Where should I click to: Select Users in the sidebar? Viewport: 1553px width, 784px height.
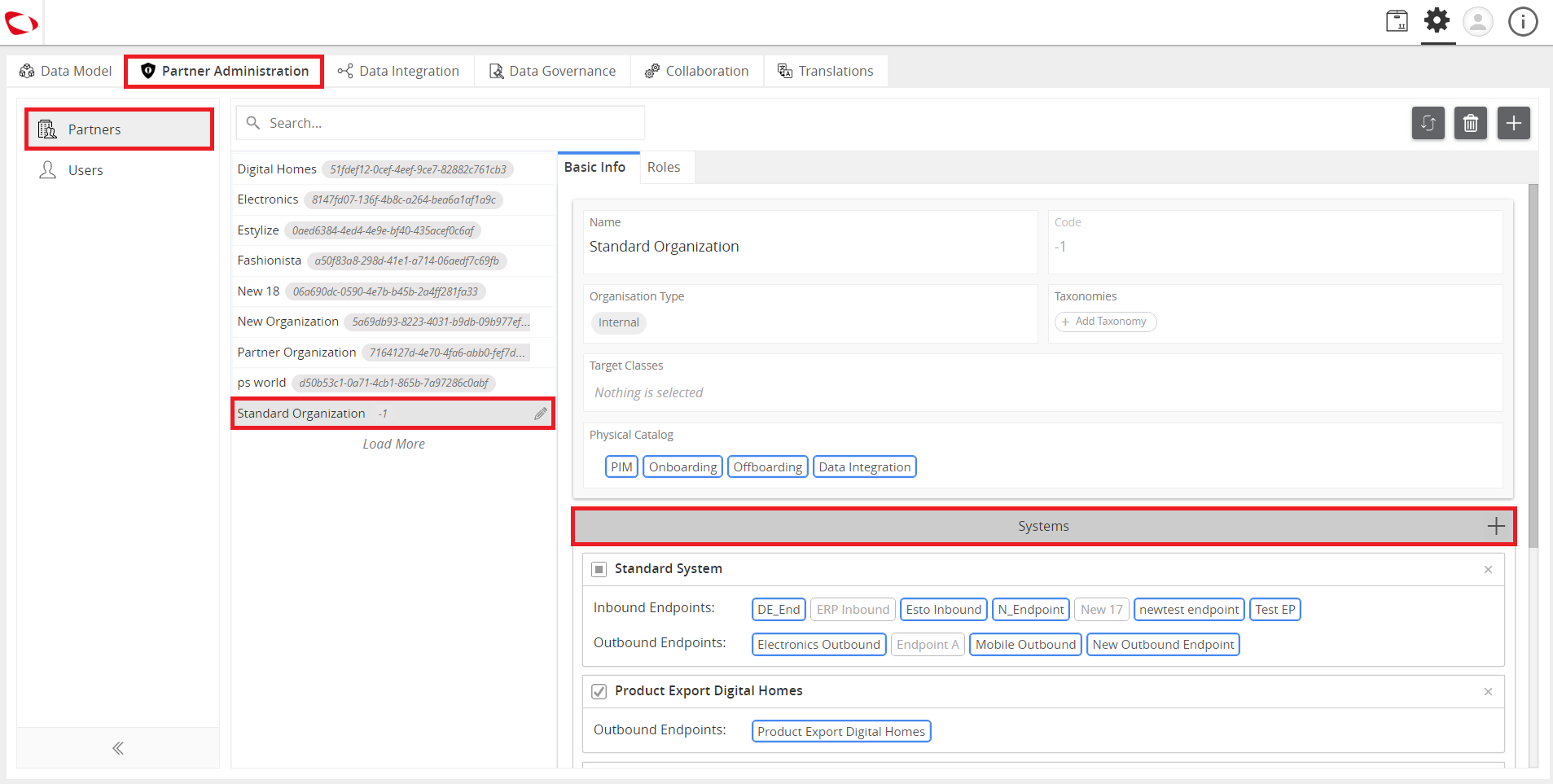(x=119, y=170)
